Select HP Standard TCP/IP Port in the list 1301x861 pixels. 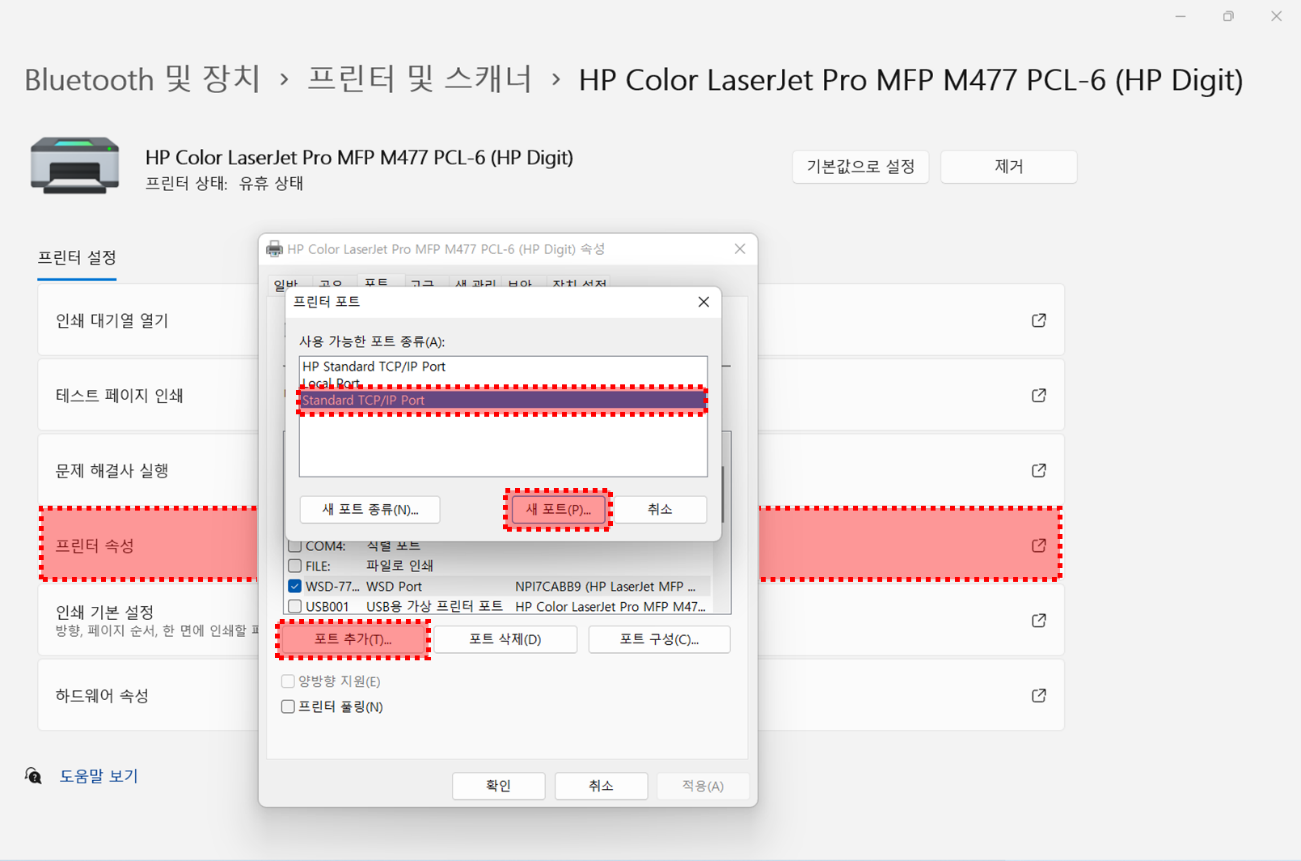[x=503, y=366]
